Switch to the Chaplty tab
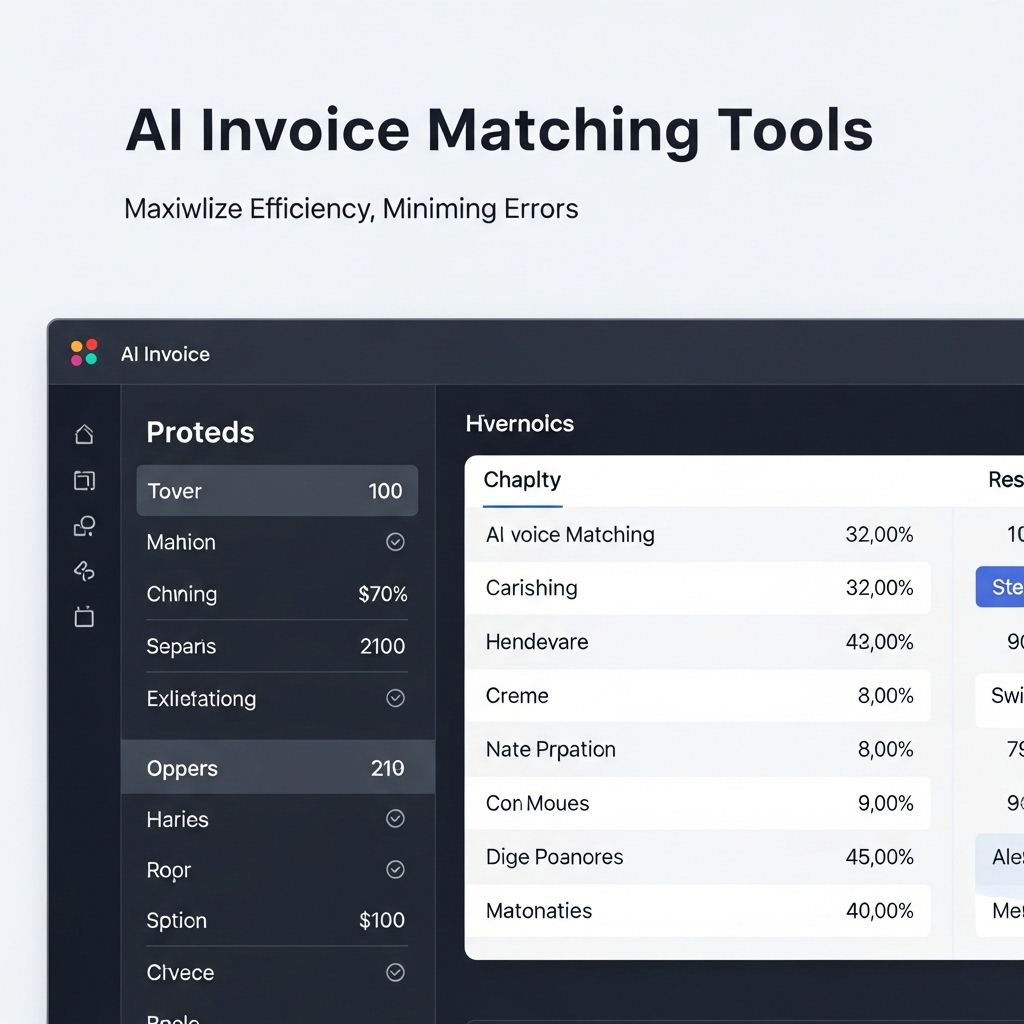This screenshot has height=1024, width=1024. 522,480
